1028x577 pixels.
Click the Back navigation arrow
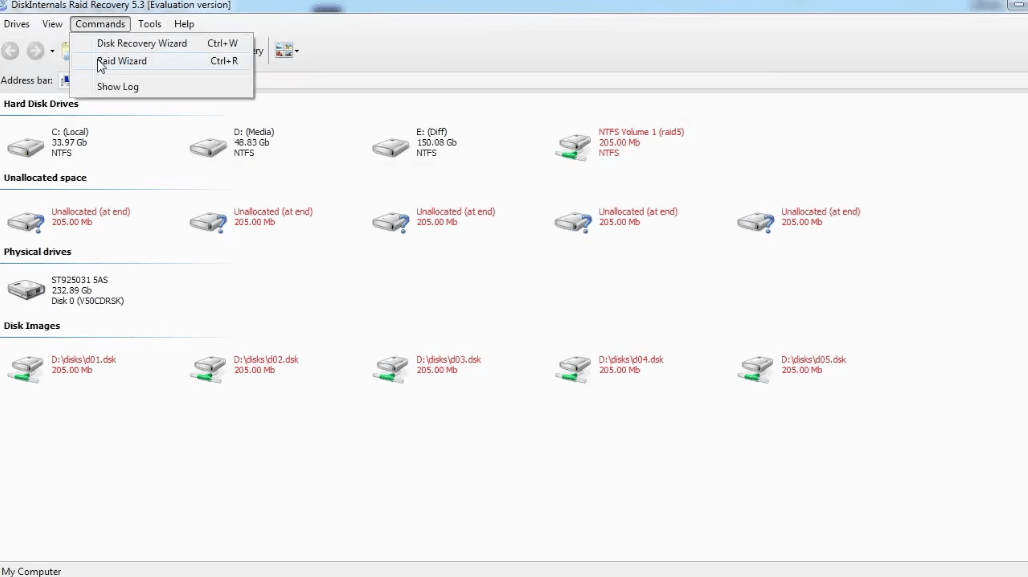click(x=10, y=51)
